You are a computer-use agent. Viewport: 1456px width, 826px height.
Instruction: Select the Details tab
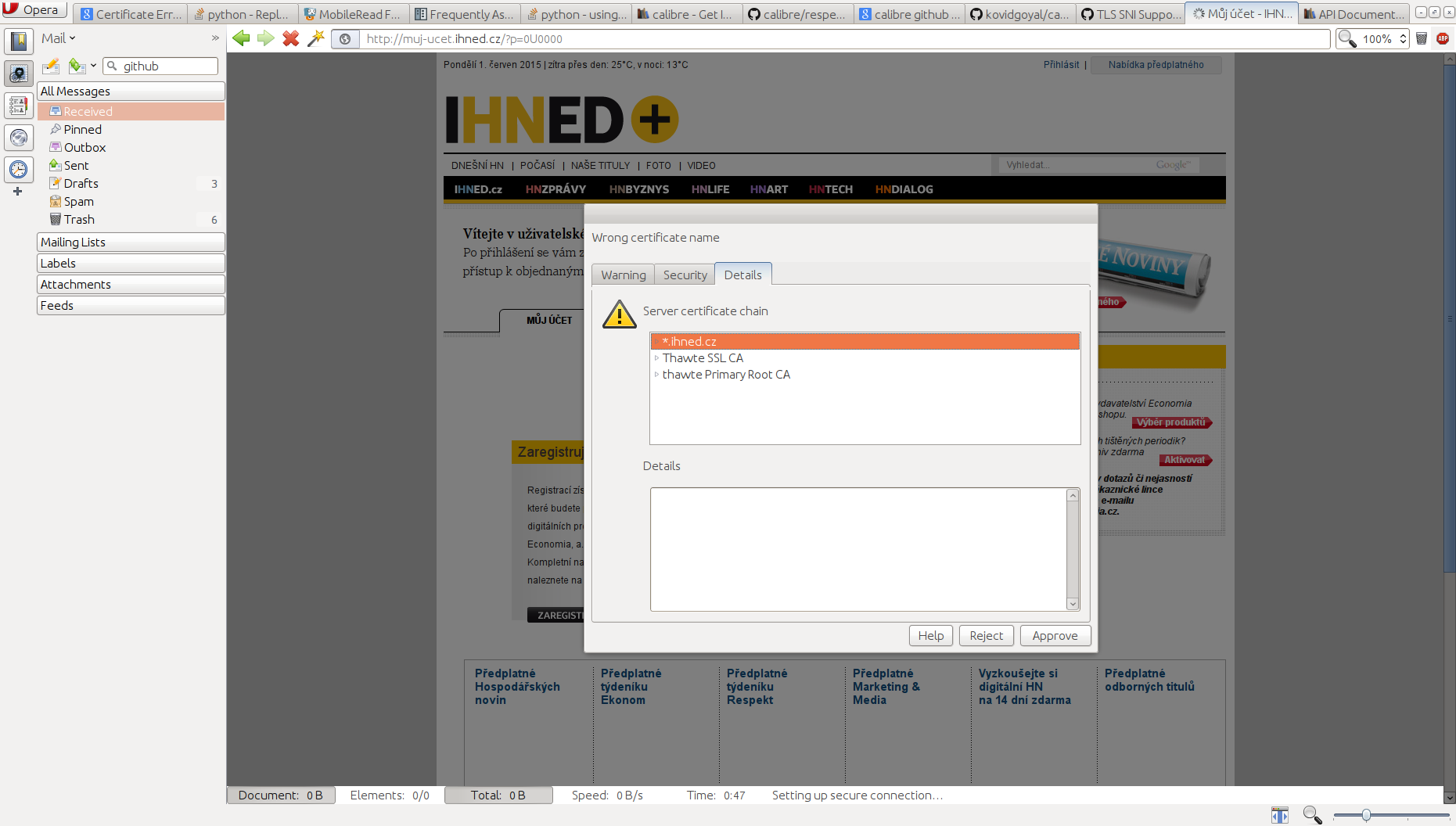[743, 275]
